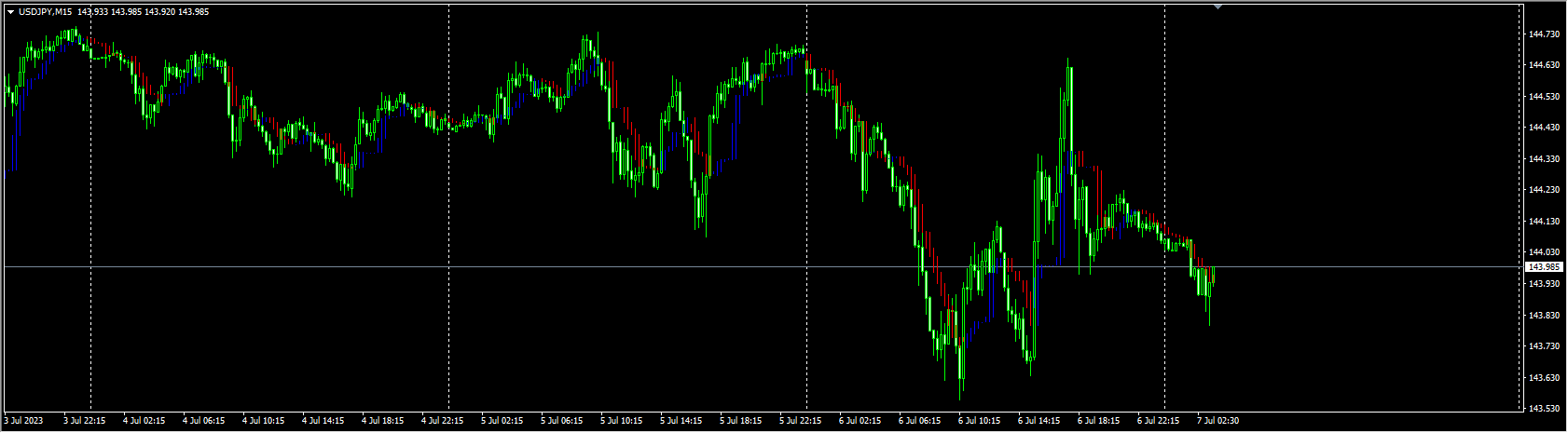Screen dimensions: 1568x433
Task: Click the USDJPY,M15 symbol title text
Action: [x=46, y=11]
